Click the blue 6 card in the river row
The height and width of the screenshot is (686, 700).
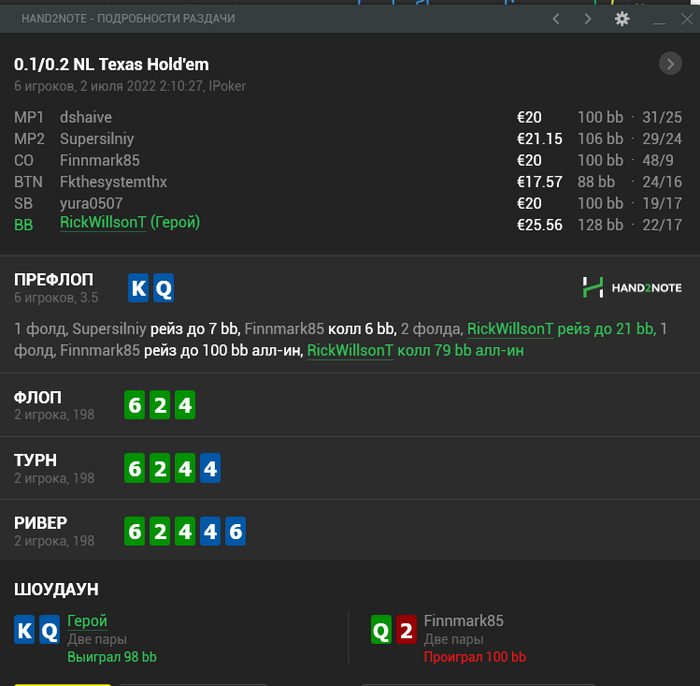[x=235, y=531]
